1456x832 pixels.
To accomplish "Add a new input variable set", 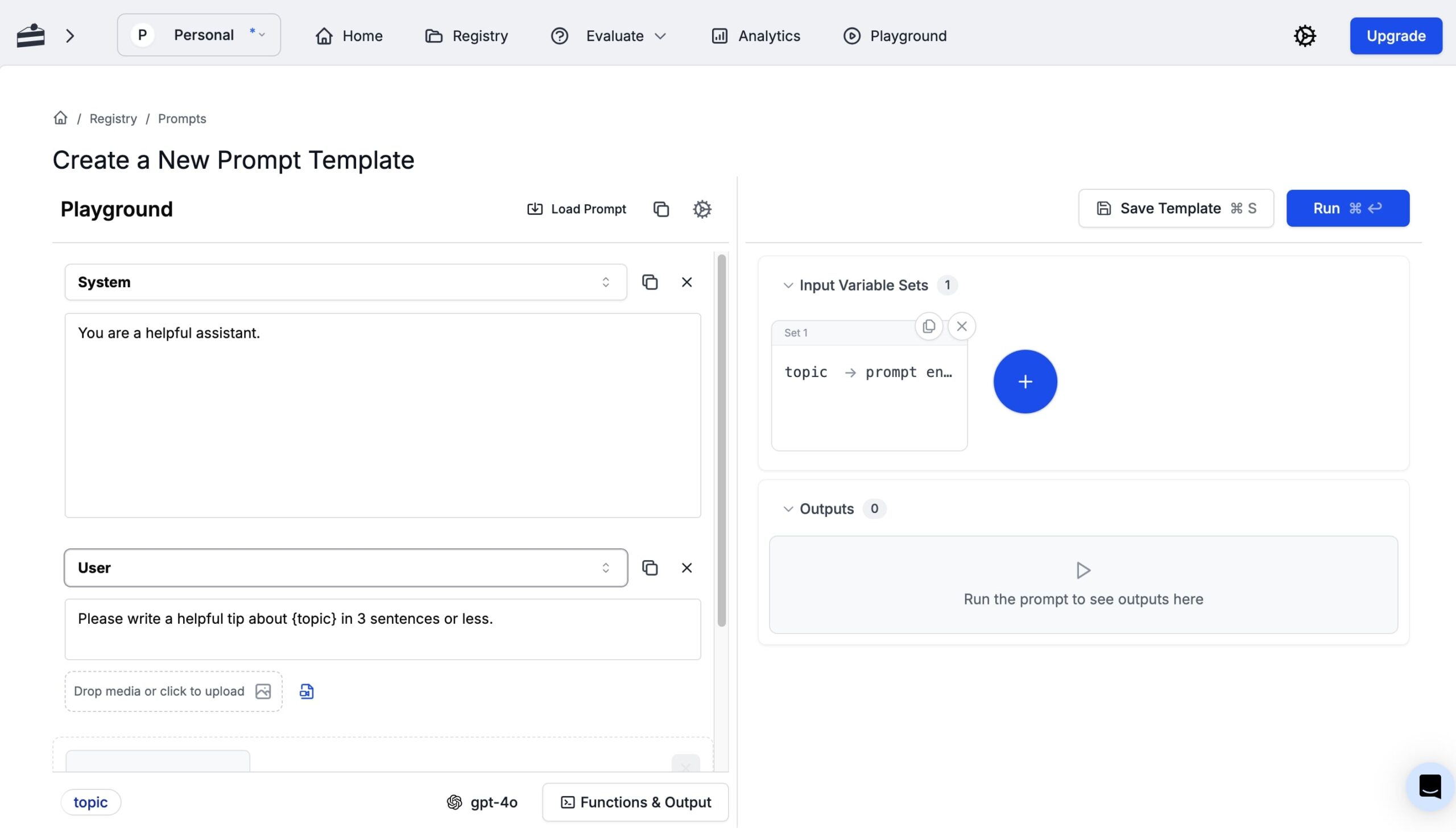I will (1024, 382).
